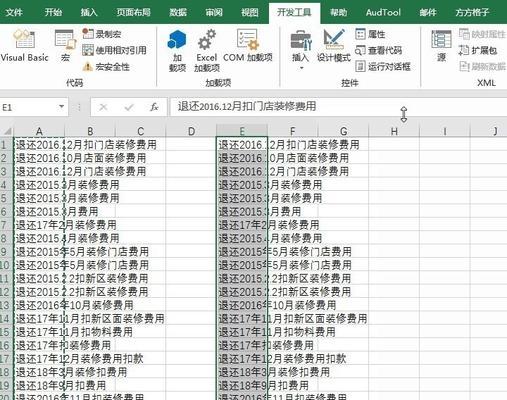Image resolution: width=507 pixels, height=400 pixels.
Task: Switch to the 视图 tab
Action: (x=249, y=12)
